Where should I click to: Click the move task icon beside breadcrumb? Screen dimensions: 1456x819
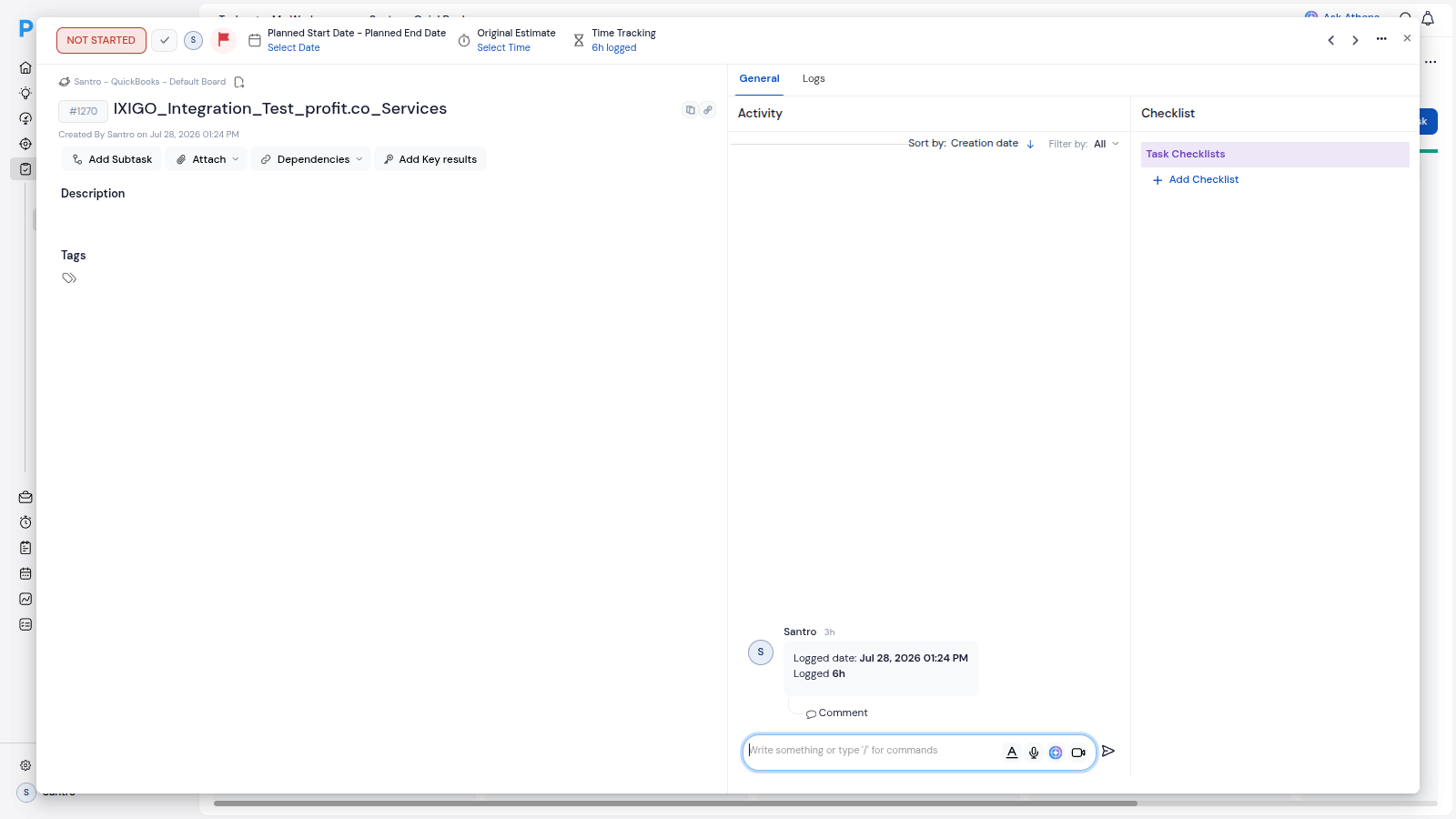tap(239, 82)
